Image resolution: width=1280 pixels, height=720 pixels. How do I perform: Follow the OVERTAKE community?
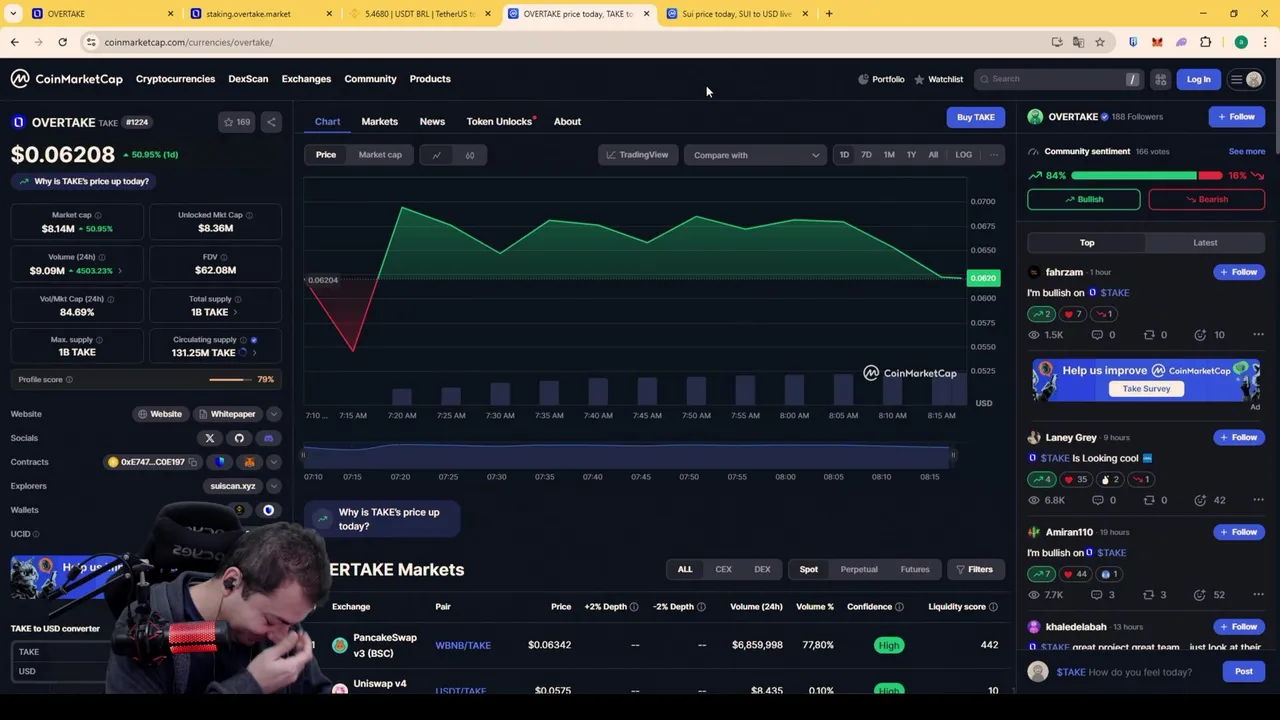1237,117
